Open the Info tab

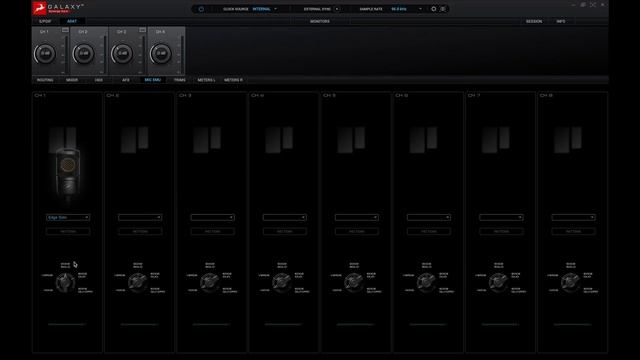pyautogui.click(x=561, y=21)
